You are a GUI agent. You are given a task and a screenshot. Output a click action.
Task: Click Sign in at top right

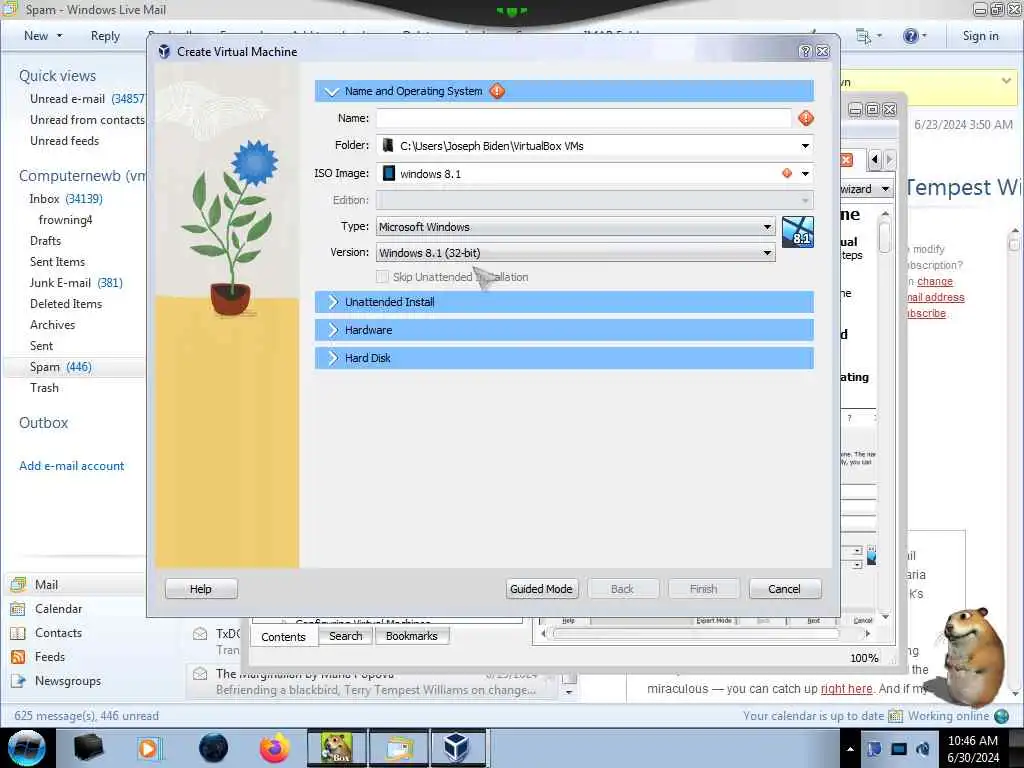pos(980,36)
